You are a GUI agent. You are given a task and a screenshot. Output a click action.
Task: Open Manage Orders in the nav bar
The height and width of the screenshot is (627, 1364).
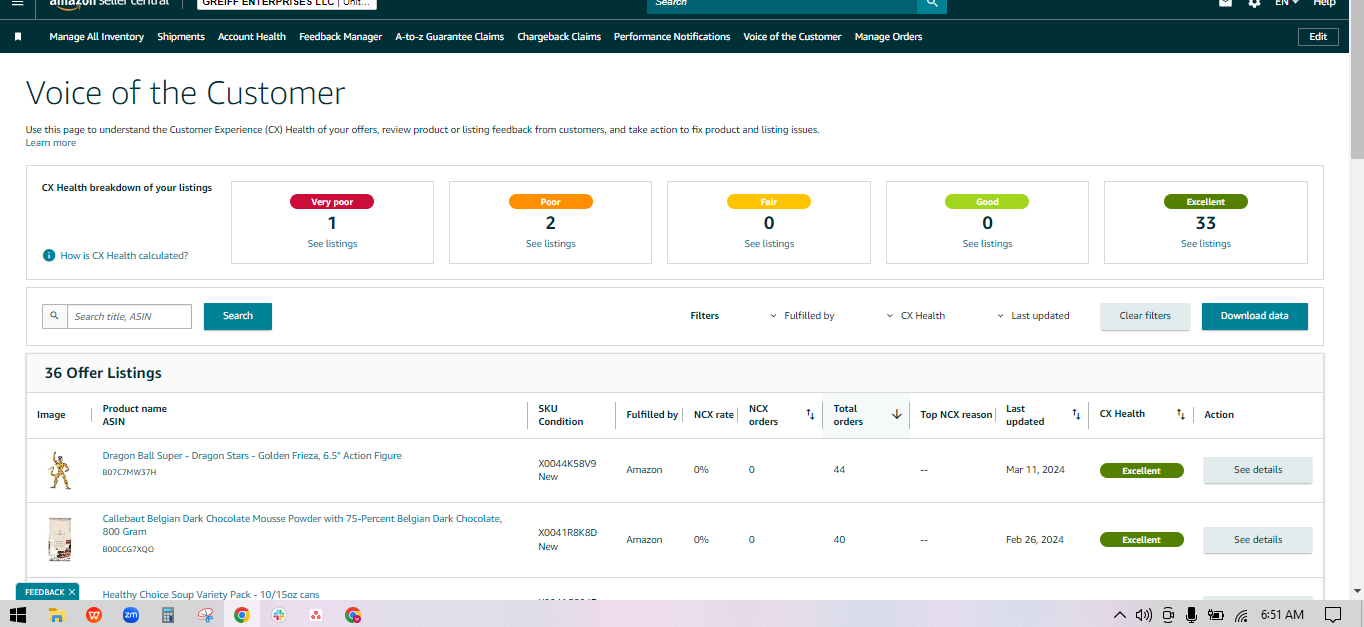tap(888, 37)
